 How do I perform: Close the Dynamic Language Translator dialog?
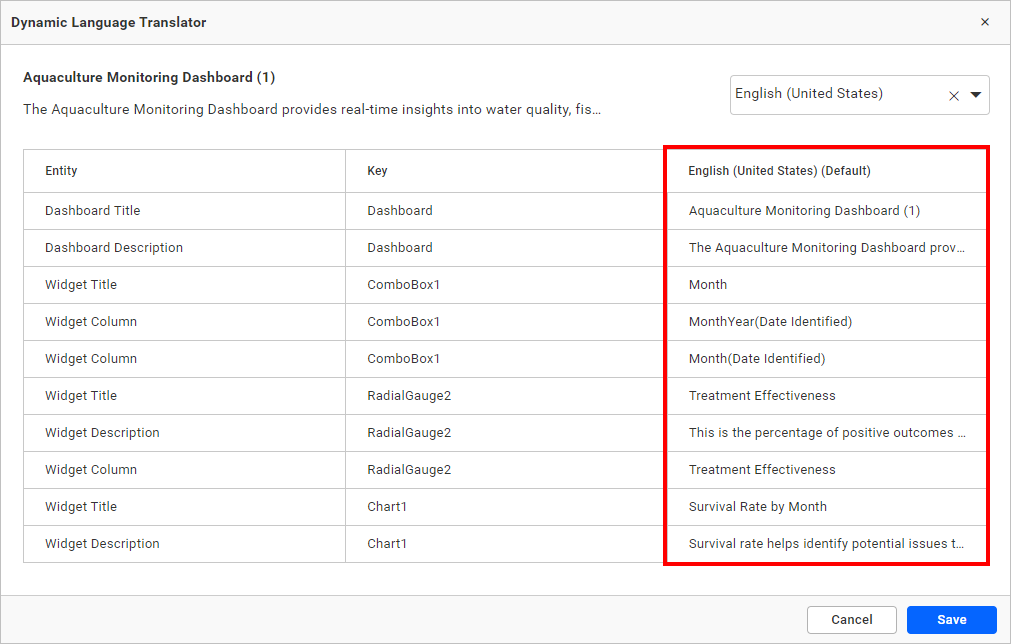985,21
